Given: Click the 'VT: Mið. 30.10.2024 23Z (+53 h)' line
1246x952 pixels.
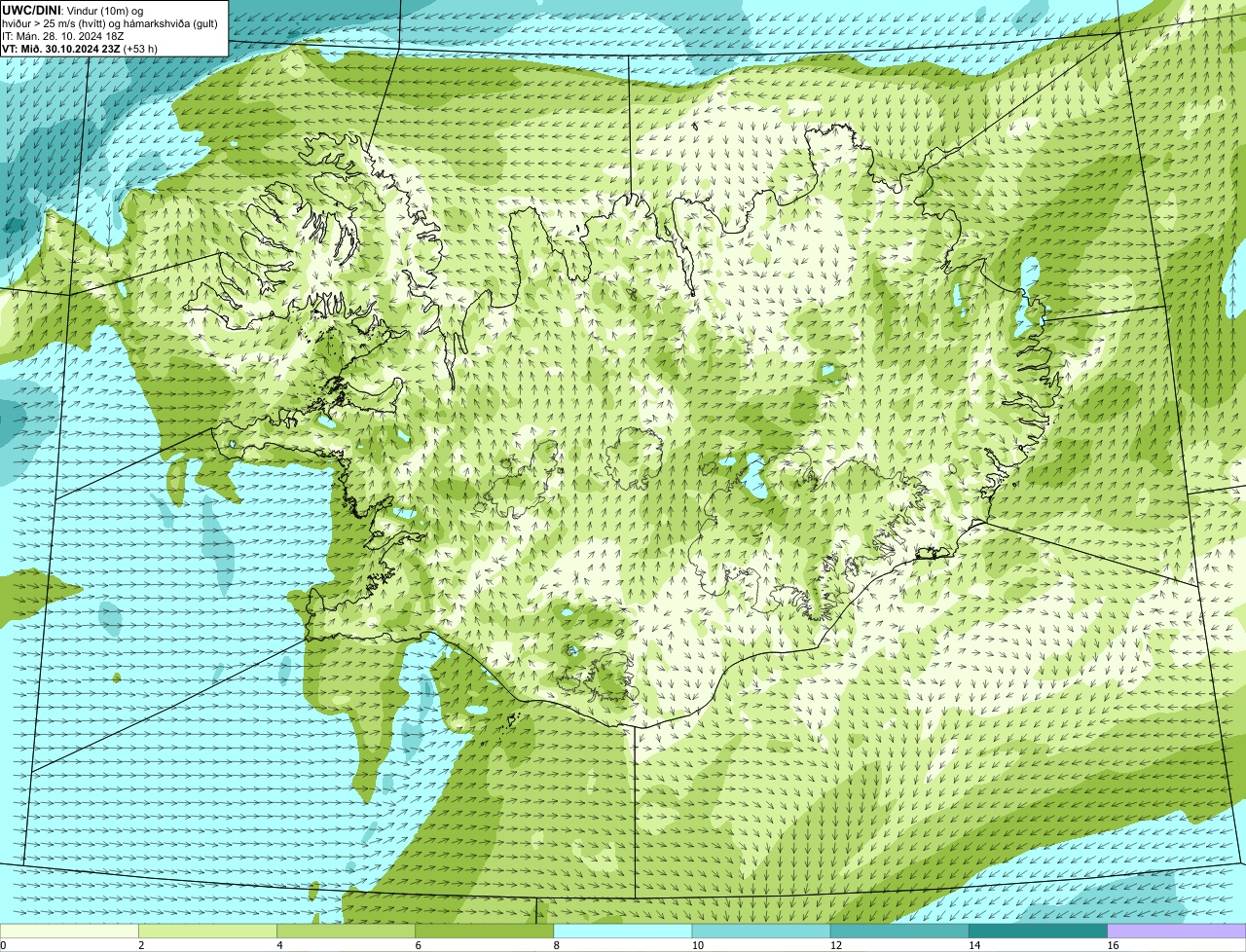Looking at the screenshot, I should coord(80,49).
